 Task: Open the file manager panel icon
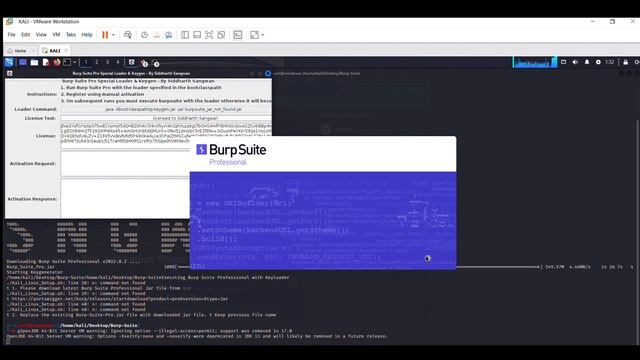click(34, 62)
